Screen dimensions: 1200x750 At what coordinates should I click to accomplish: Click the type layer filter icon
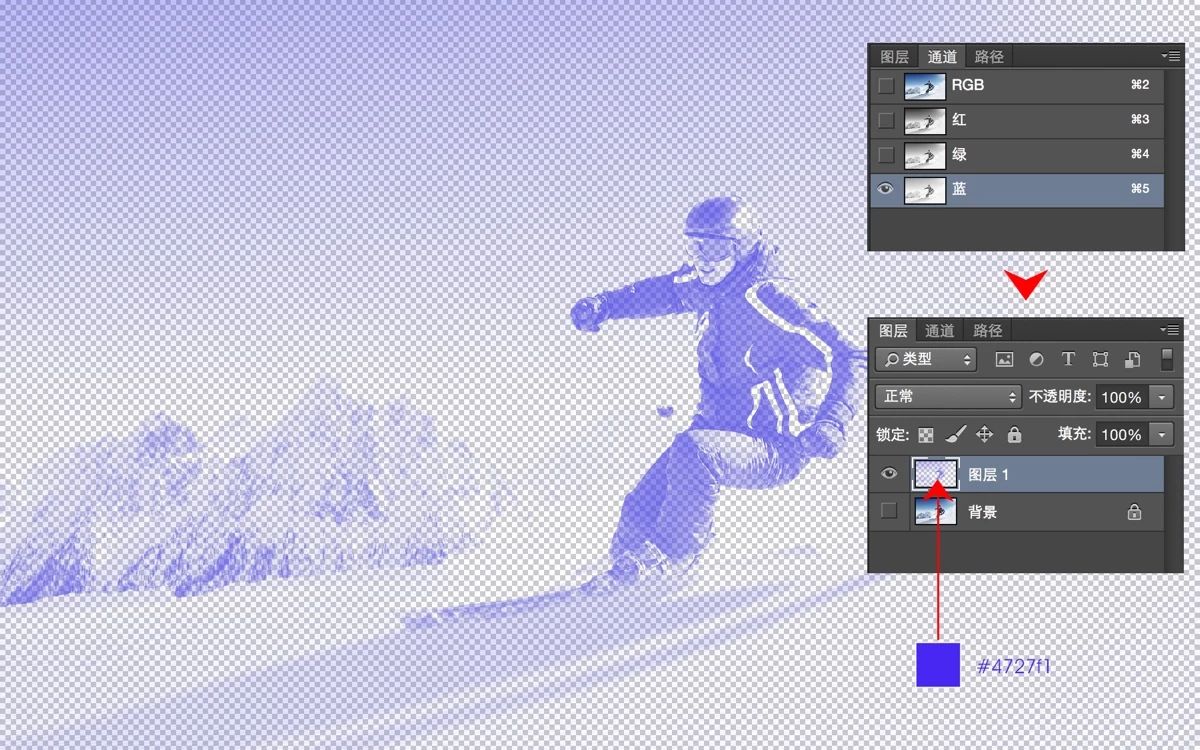(x=1068, y=360)
